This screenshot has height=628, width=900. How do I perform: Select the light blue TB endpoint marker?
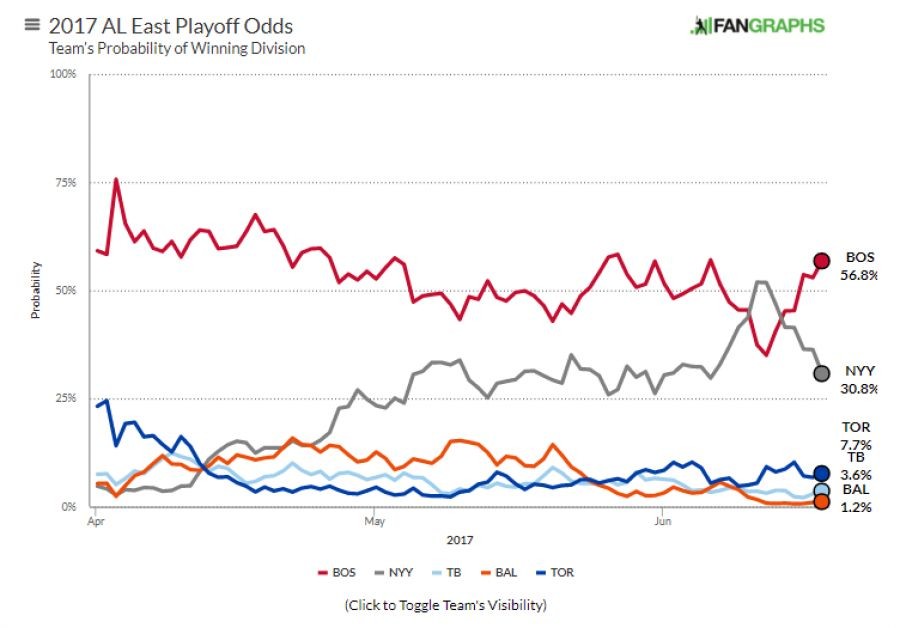(x=821, y=491)
